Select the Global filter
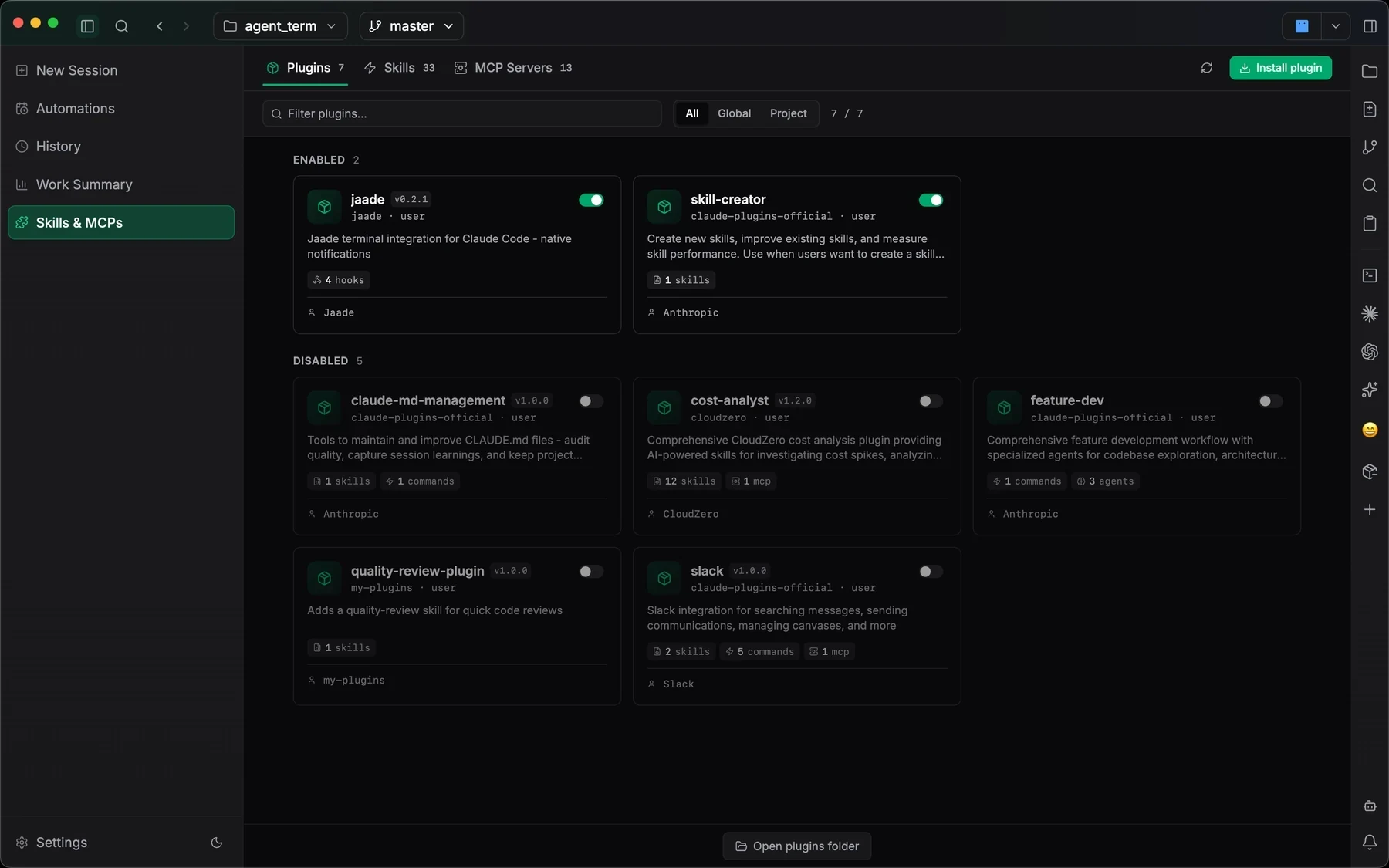The height and width of the screenshot is (868, 1389). click(734, 113)
